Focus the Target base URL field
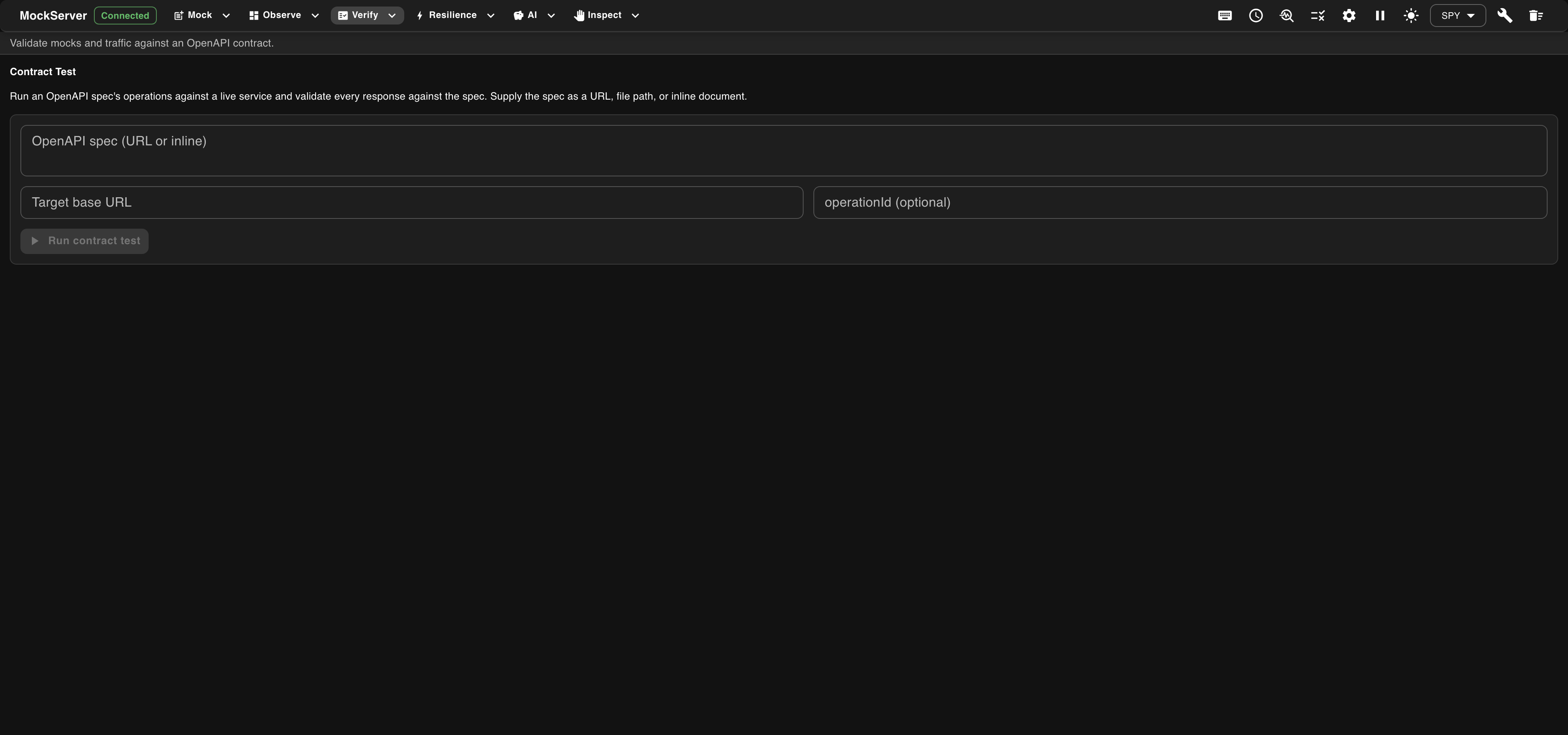 [412, 203]
